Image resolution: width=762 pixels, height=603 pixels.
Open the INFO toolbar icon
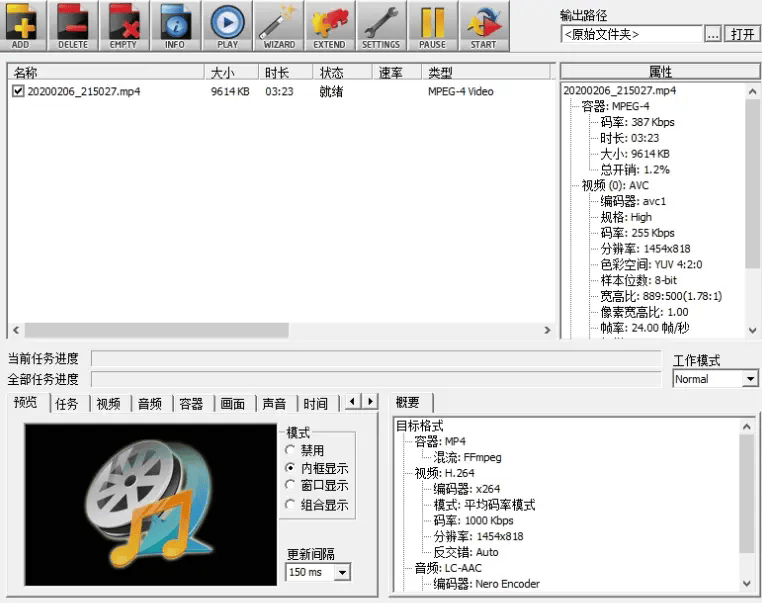point(175,25)
